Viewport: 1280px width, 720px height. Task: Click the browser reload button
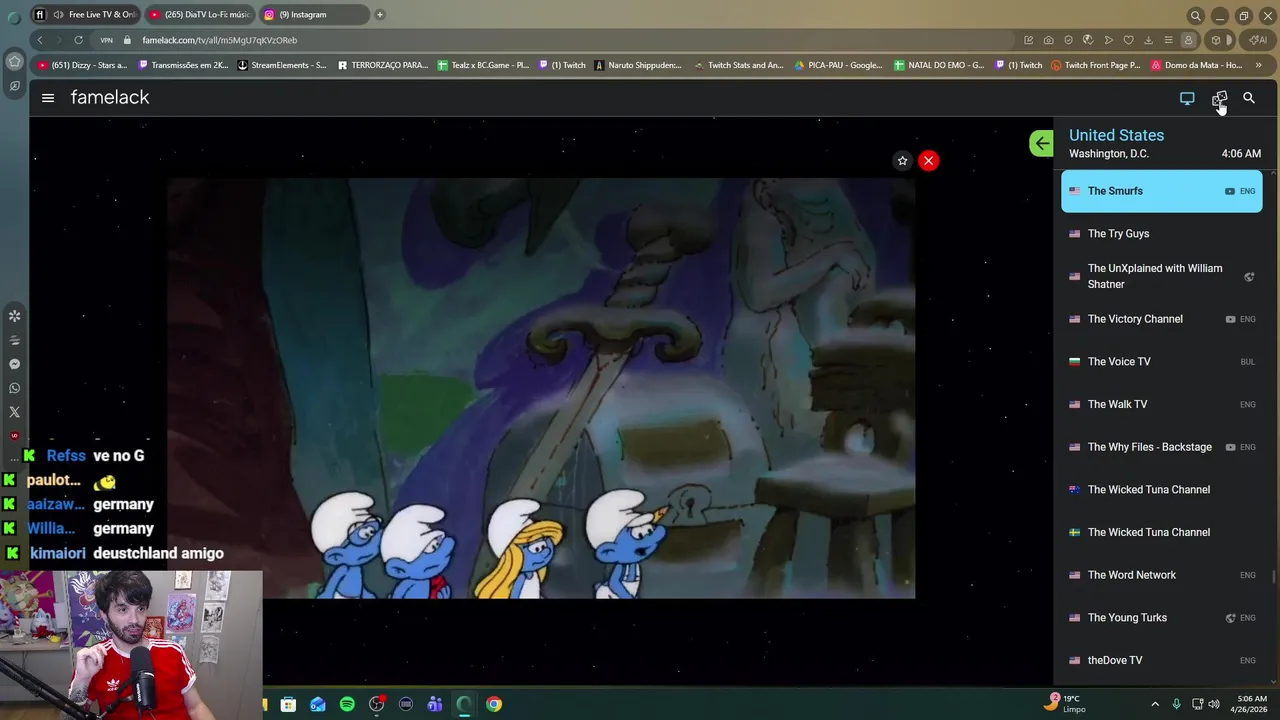tap(78, 40)
